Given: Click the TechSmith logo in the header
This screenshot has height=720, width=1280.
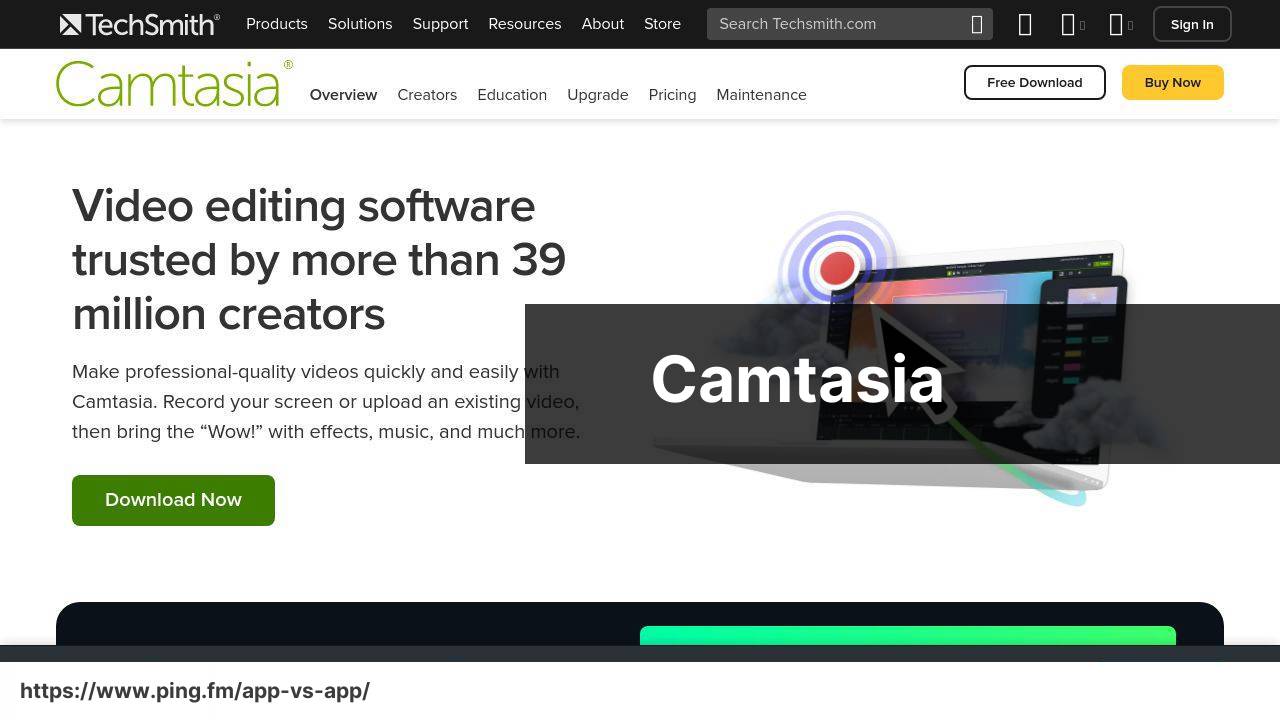Looking at the screenshot, I should (139, 24).
